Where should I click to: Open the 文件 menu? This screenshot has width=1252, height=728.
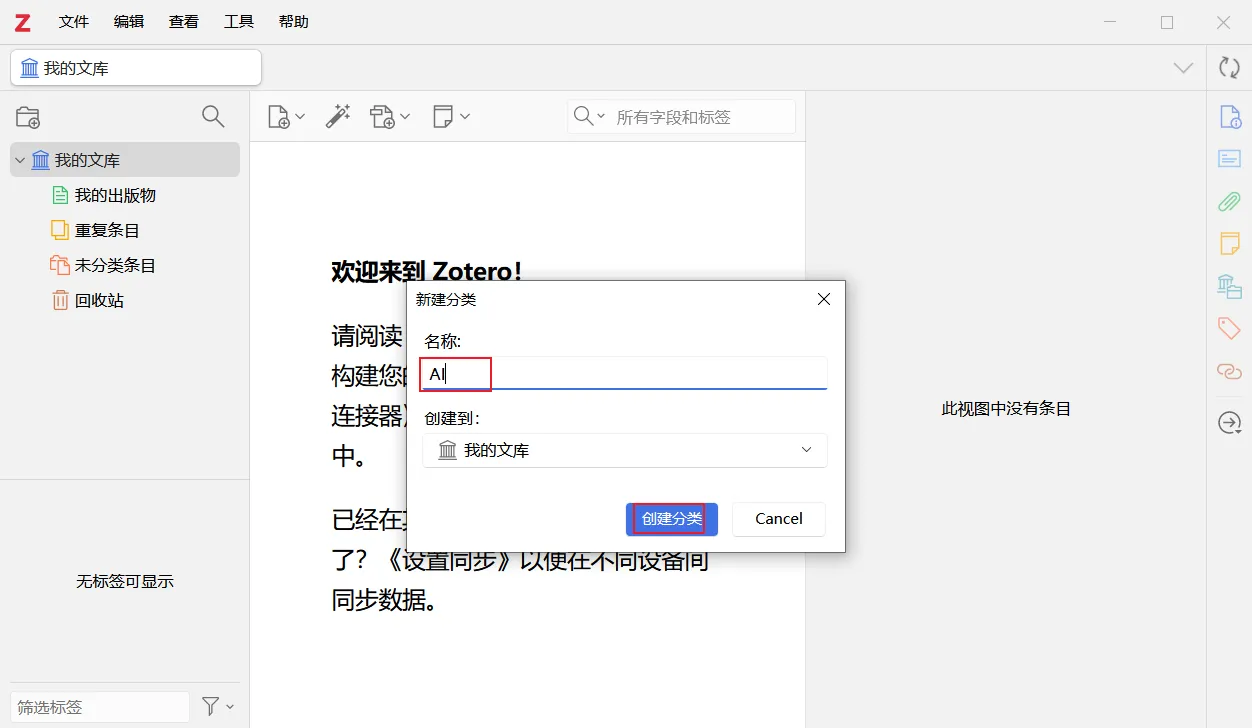click(74, 21)
